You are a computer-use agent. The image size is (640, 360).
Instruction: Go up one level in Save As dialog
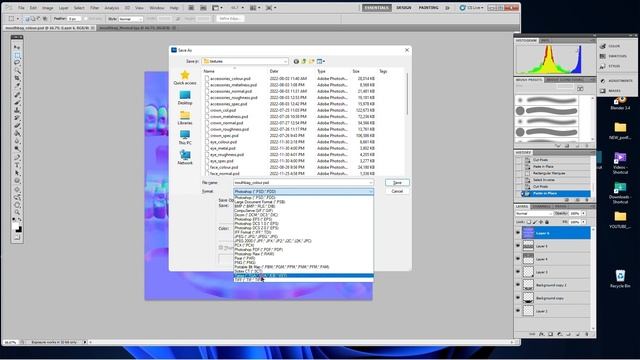click(304, 61)
